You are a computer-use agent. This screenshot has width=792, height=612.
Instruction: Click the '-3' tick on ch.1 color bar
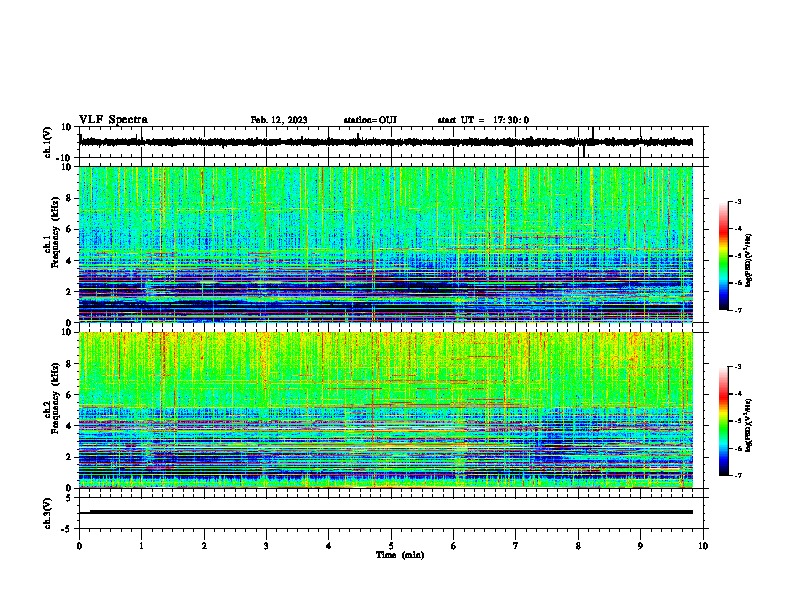(738, 202)
